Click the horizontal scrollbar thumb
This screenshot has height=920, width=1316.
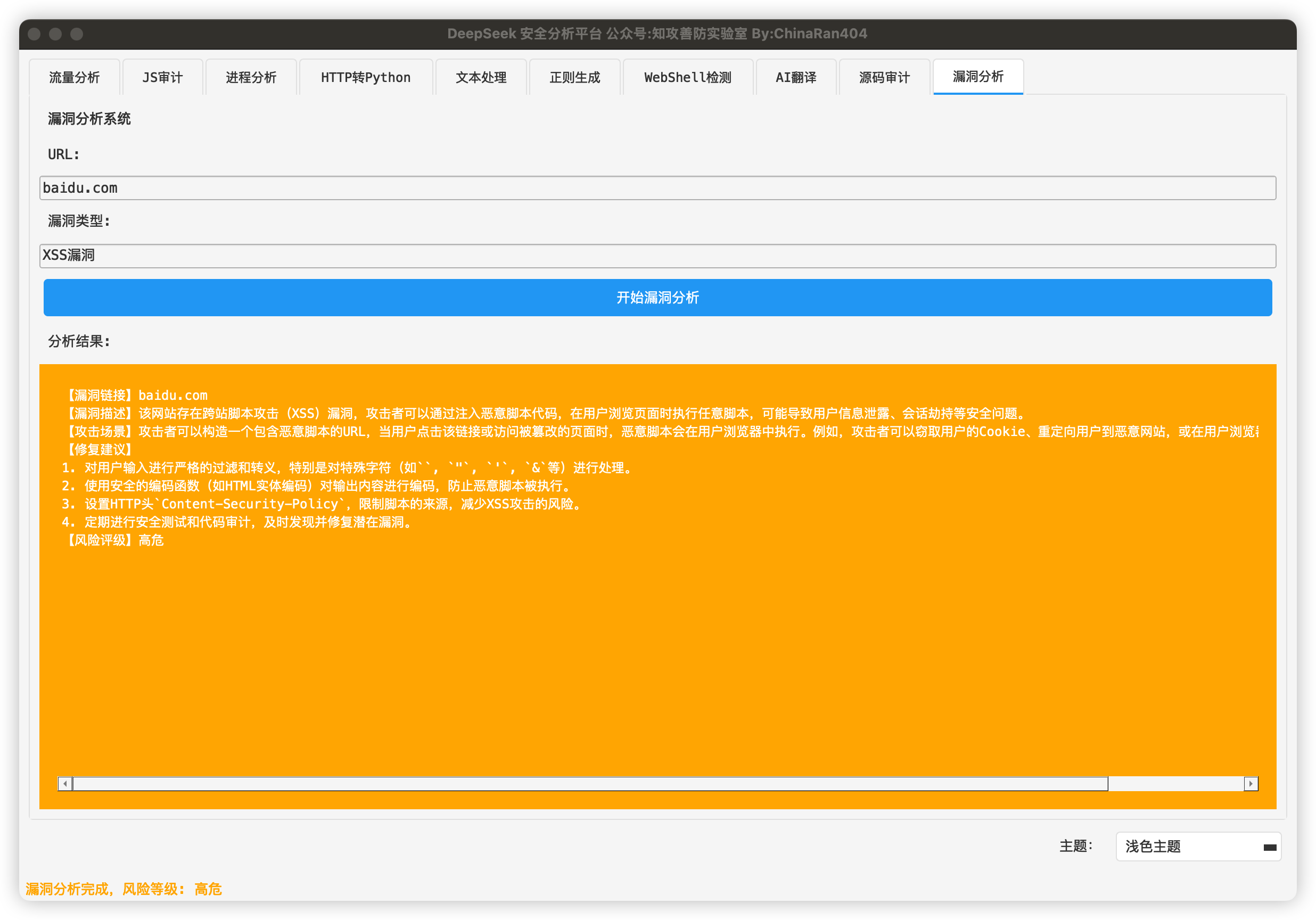[x=590, y=783]
